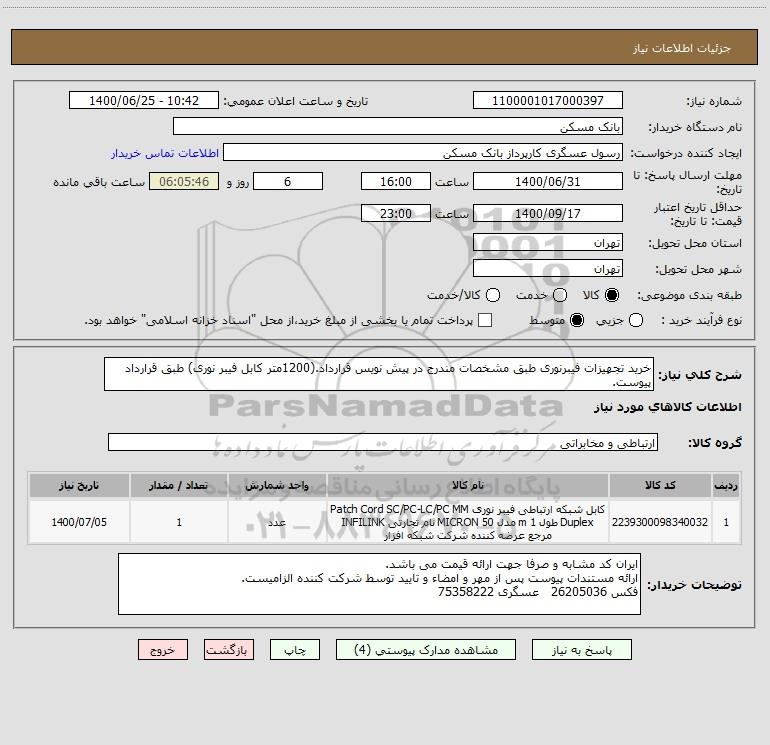Click need date cell 1400/07/05
770x745 pixels.
coord(79,522)
